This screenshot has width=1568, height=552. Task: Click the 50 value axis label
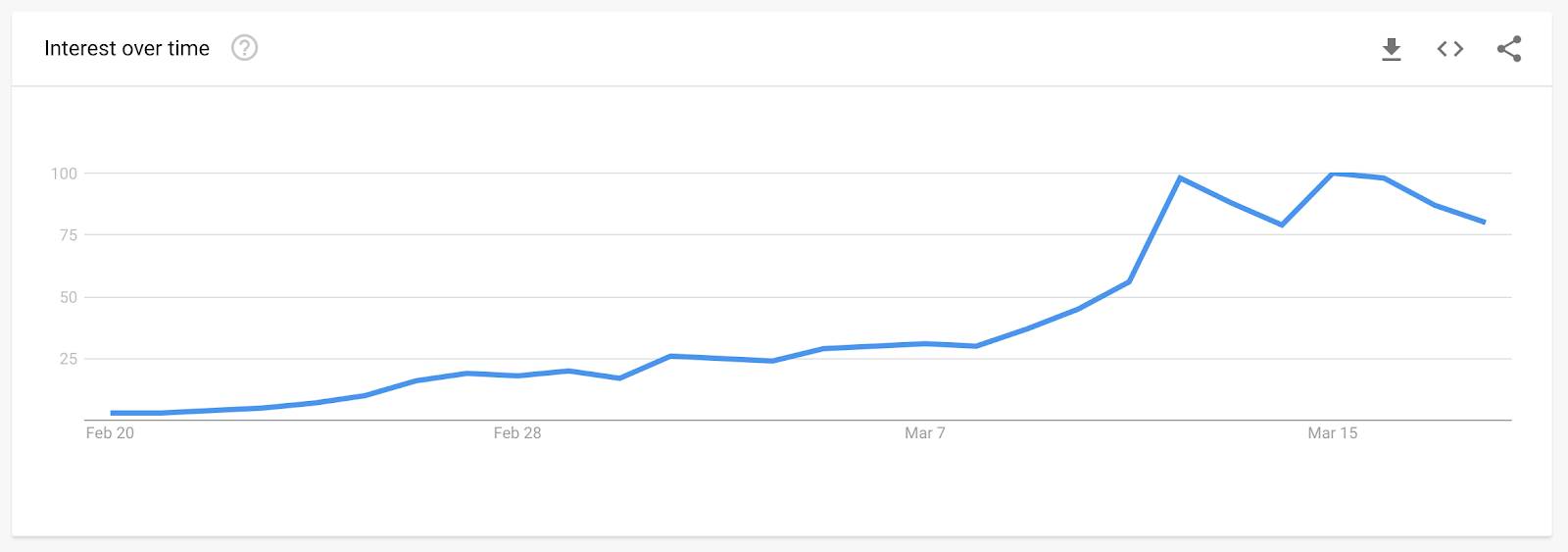[x=68, y=297]
